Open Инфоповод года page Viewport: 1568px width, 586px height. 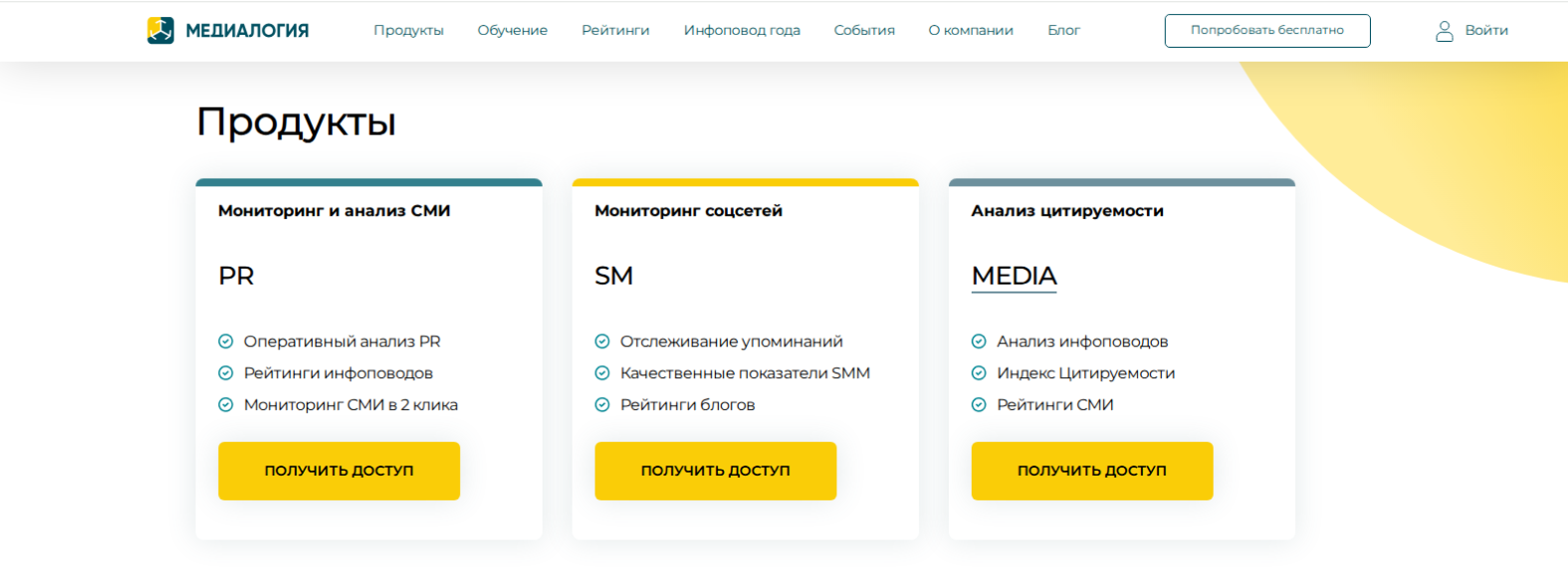coord(742,31)
